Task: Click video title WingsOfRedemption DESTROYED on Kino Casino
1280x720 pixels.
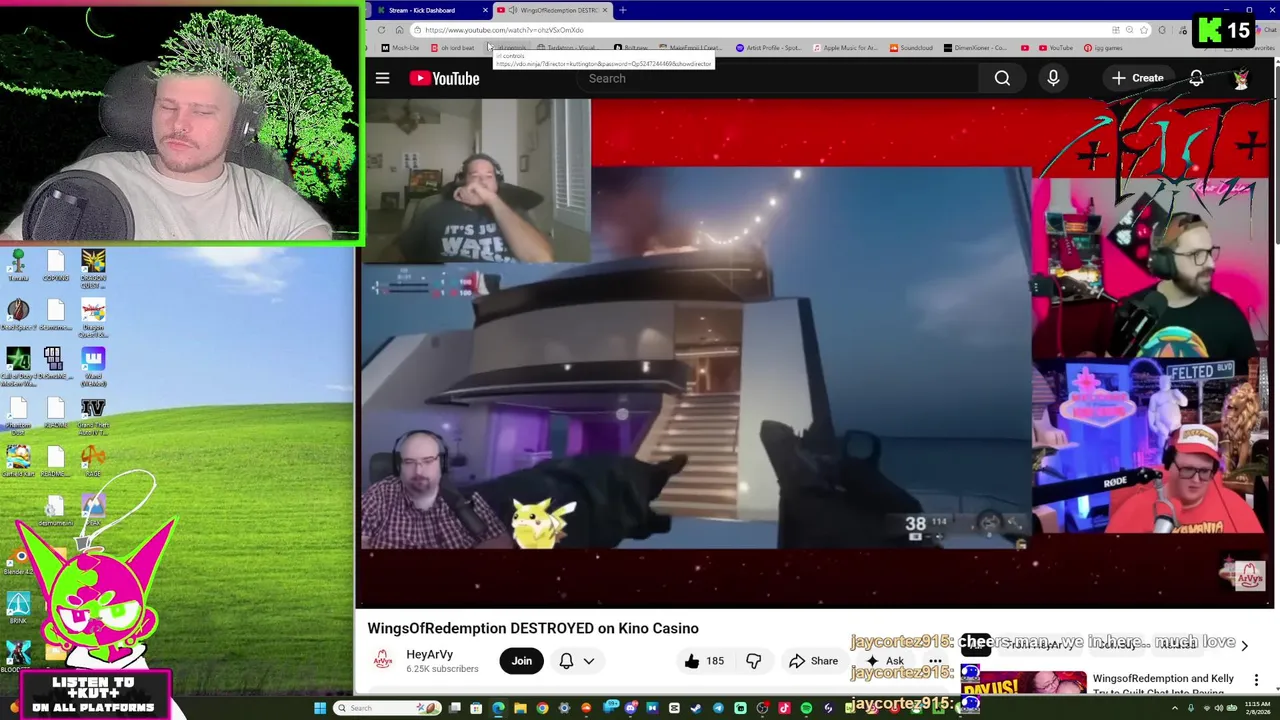Action: [x=533, y=628]
